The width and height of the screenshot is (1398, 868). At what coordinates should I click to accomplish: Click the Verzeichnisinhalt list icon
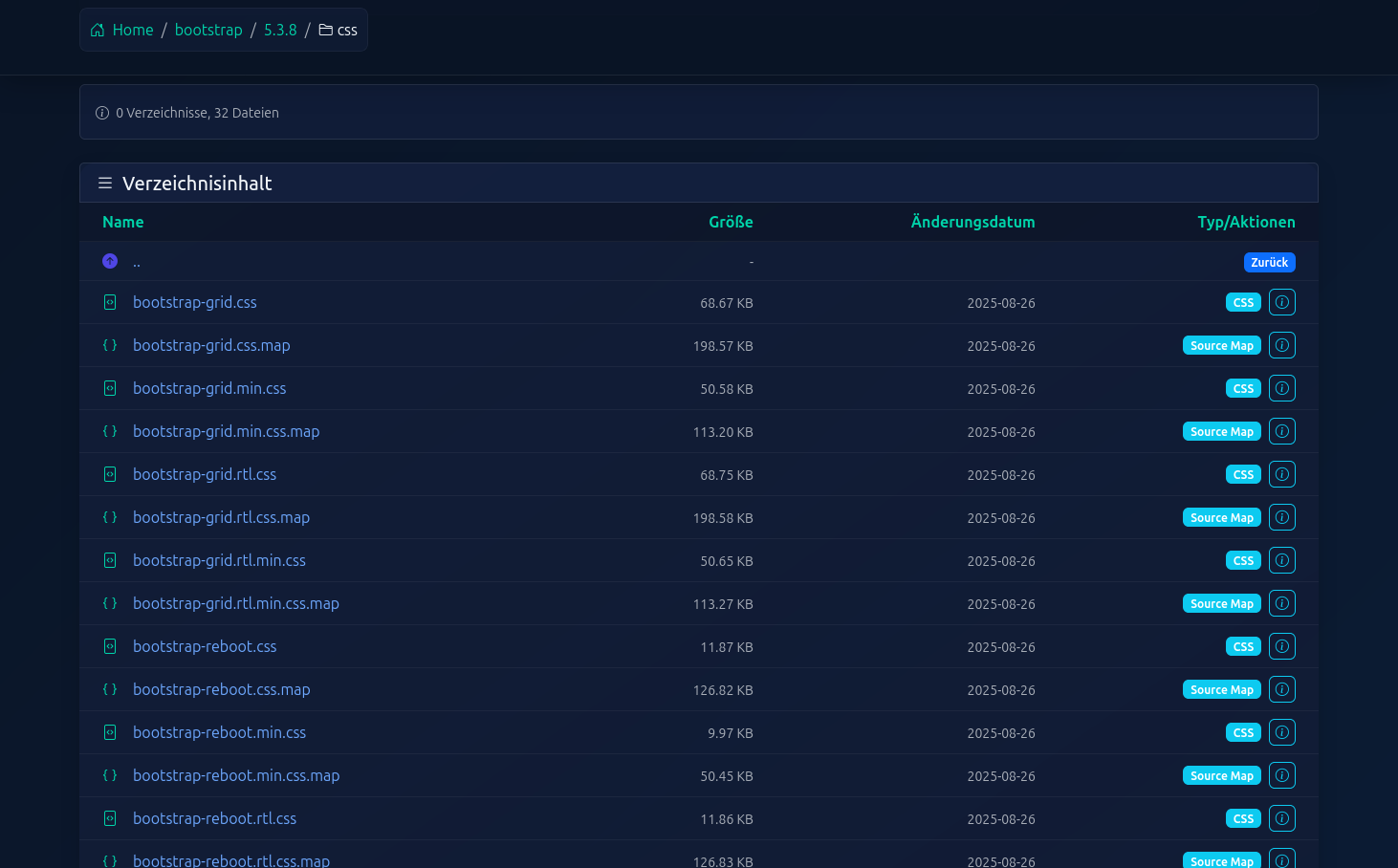click(x=105, y=183)
